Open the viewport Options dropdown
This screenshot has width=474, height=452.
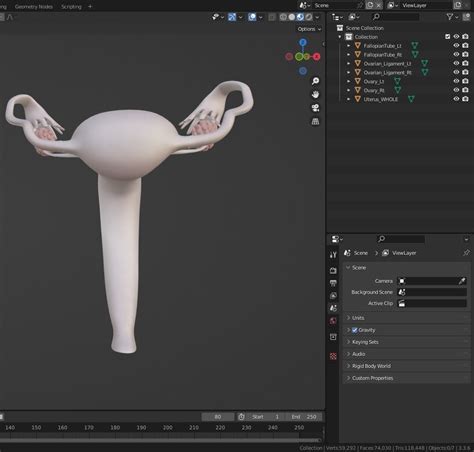coord(309,29)
